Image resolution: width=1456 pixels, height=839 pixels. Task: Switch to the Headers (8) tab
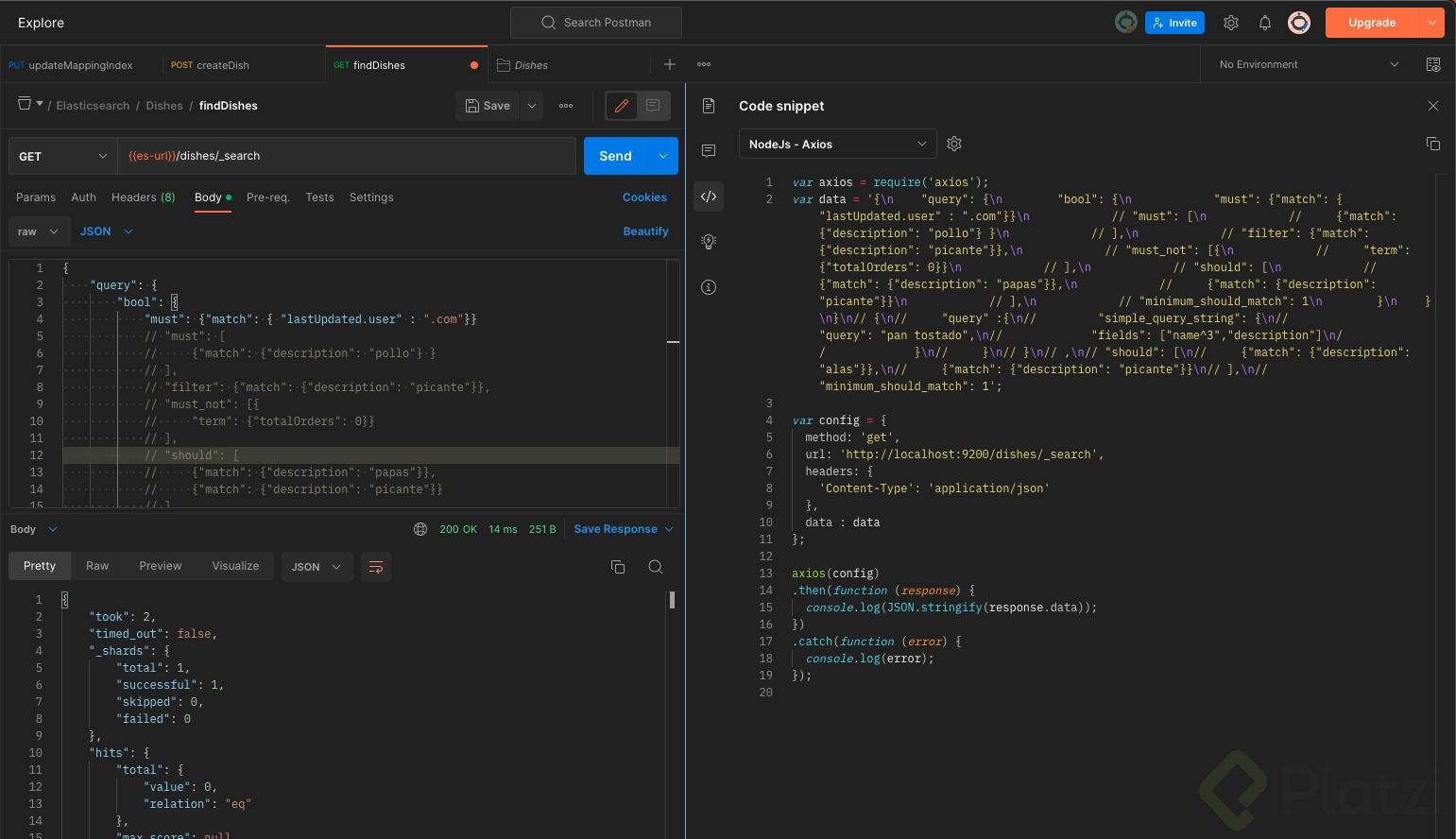coord(143,197)
